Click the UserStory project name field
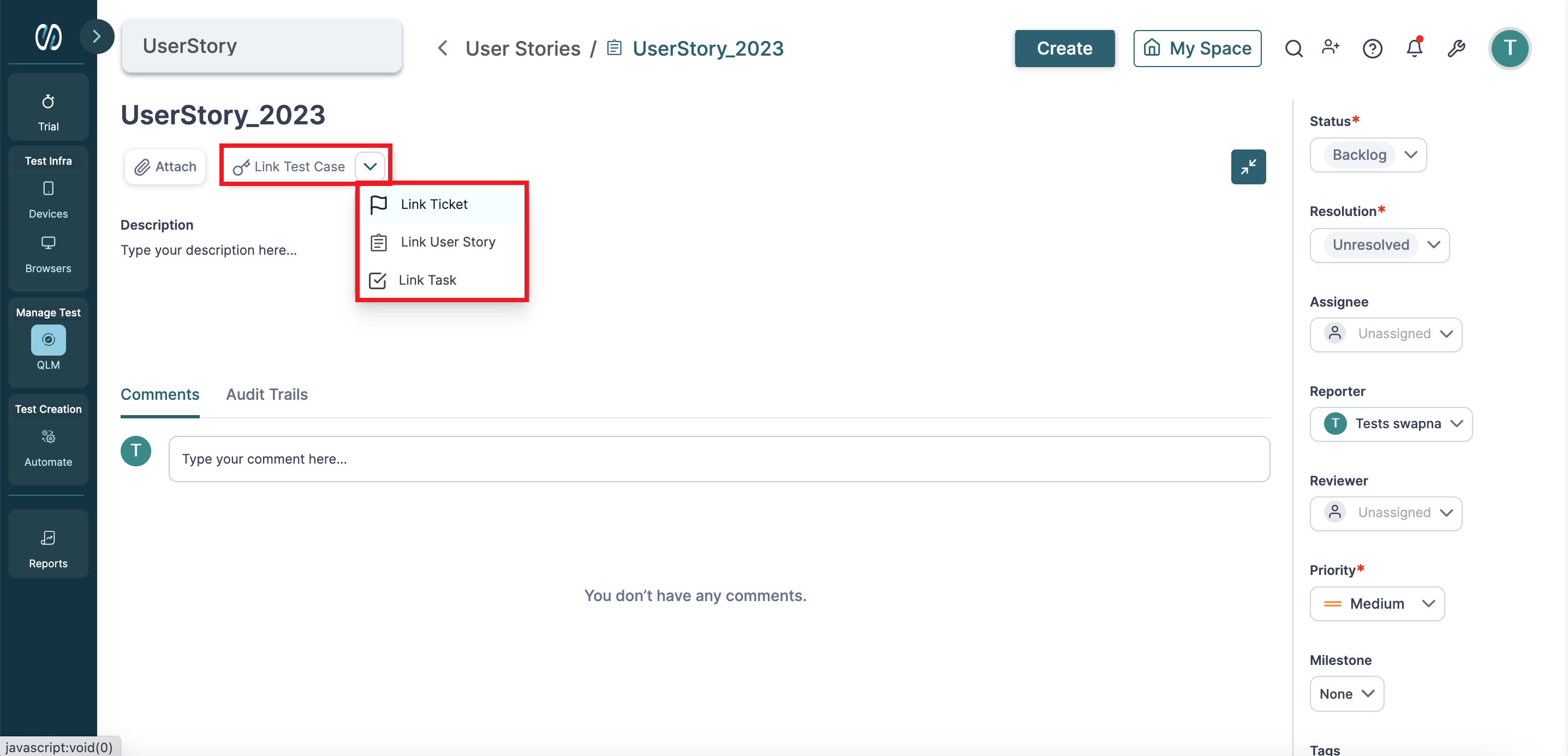Screen dimensions: 1568x756 [x=262, y=46]
